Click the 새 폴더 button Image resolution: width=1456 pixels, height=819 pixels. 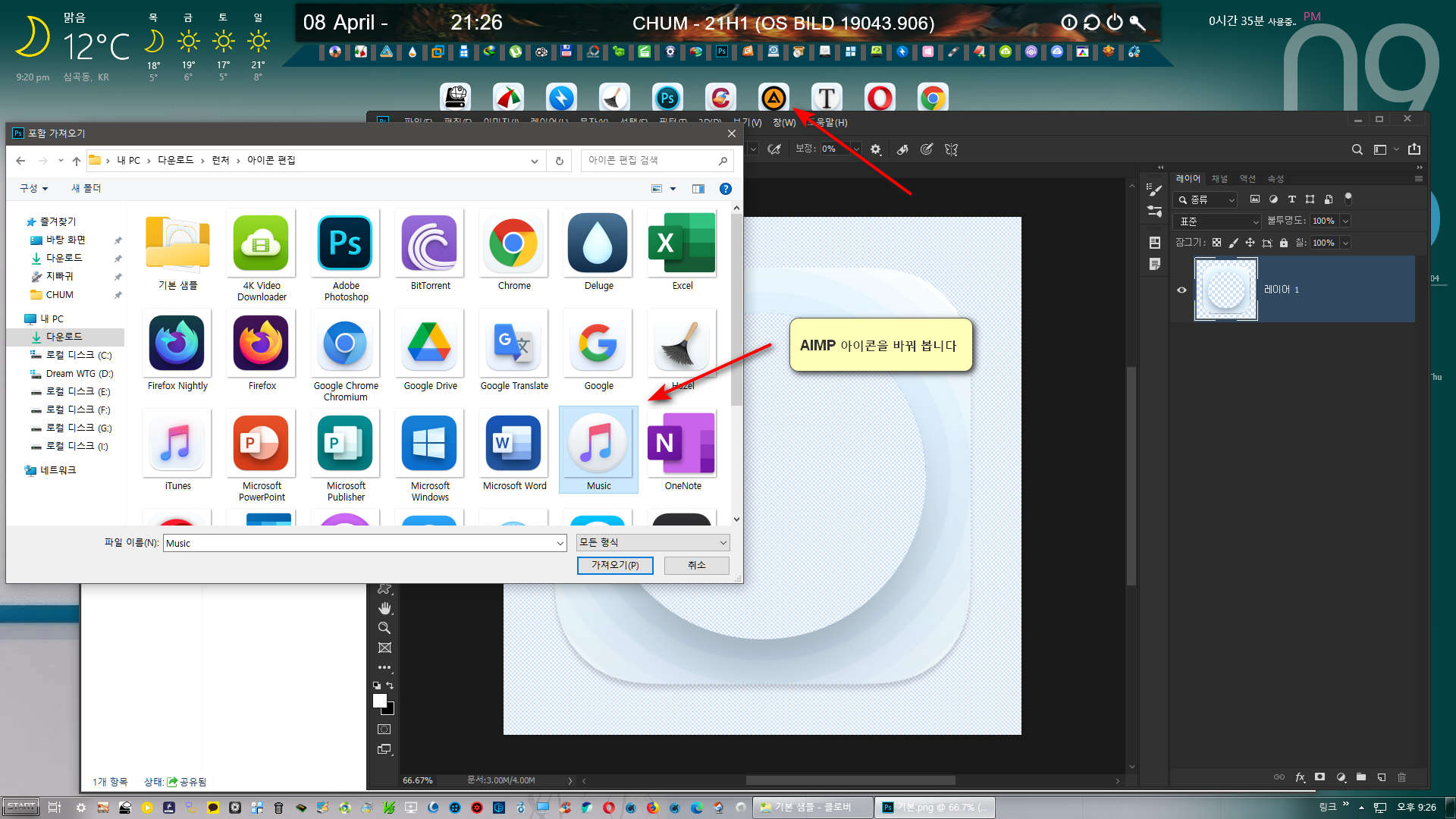pos(86,188)
